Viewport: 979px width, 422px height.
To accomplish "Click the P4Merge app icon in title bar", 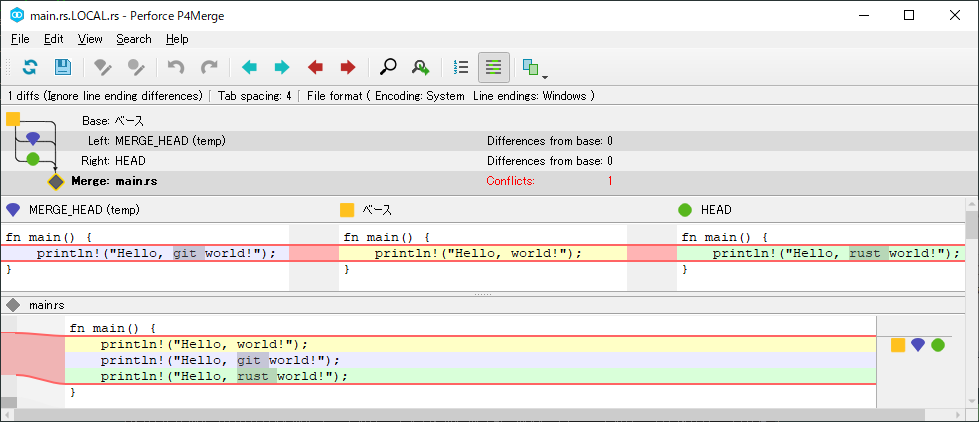I will [x=17, y=16].
